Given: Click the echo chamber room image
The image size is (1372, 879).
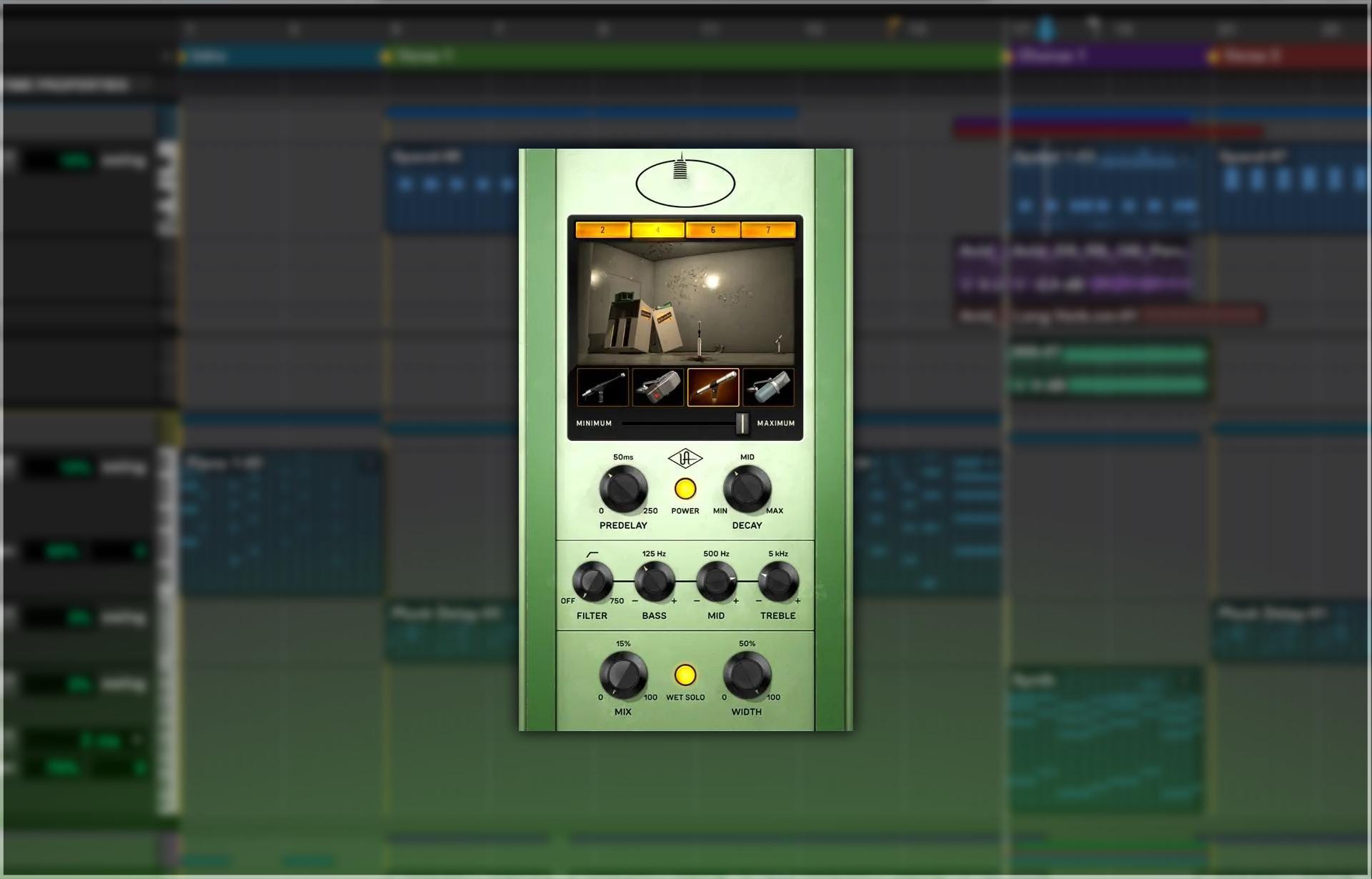Looking at the screenshot, I should (685, 304).
